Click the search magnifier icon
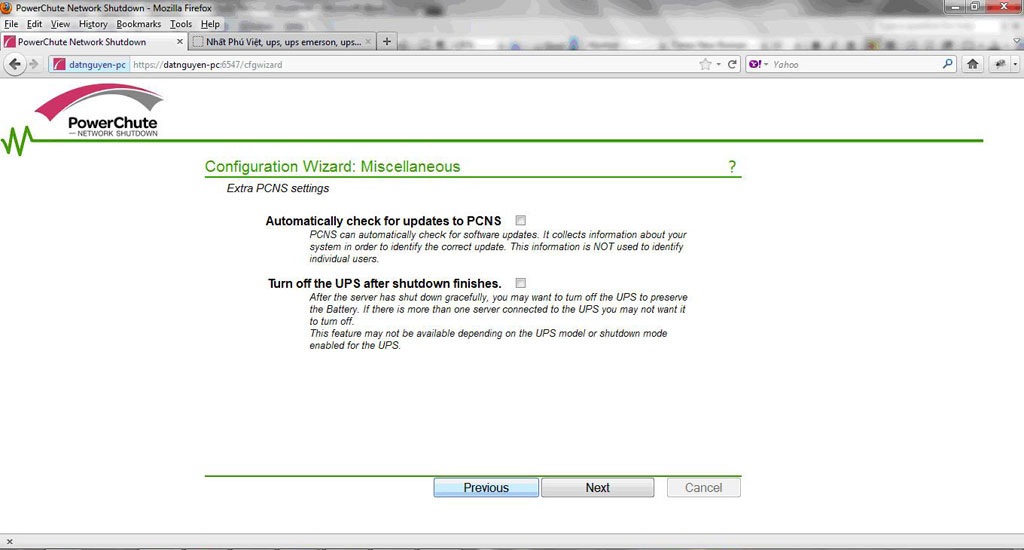1024x550 pixels. click(948, 64)
